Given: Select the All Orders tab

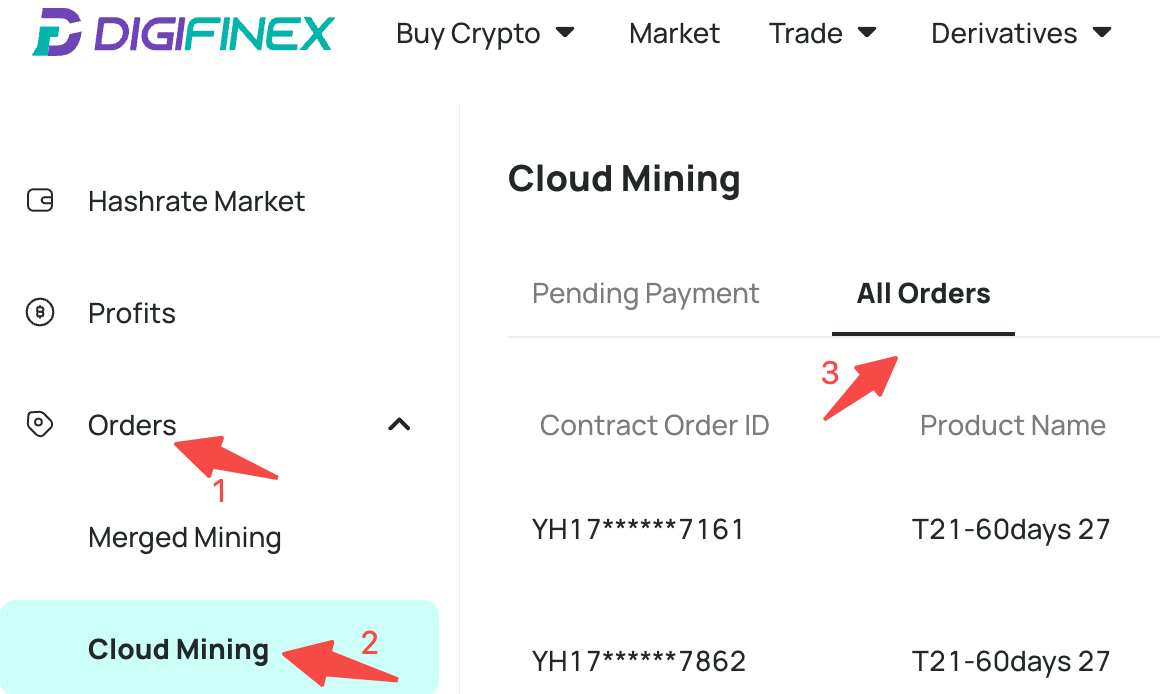Looking at the screenshot, I should 923,294.
